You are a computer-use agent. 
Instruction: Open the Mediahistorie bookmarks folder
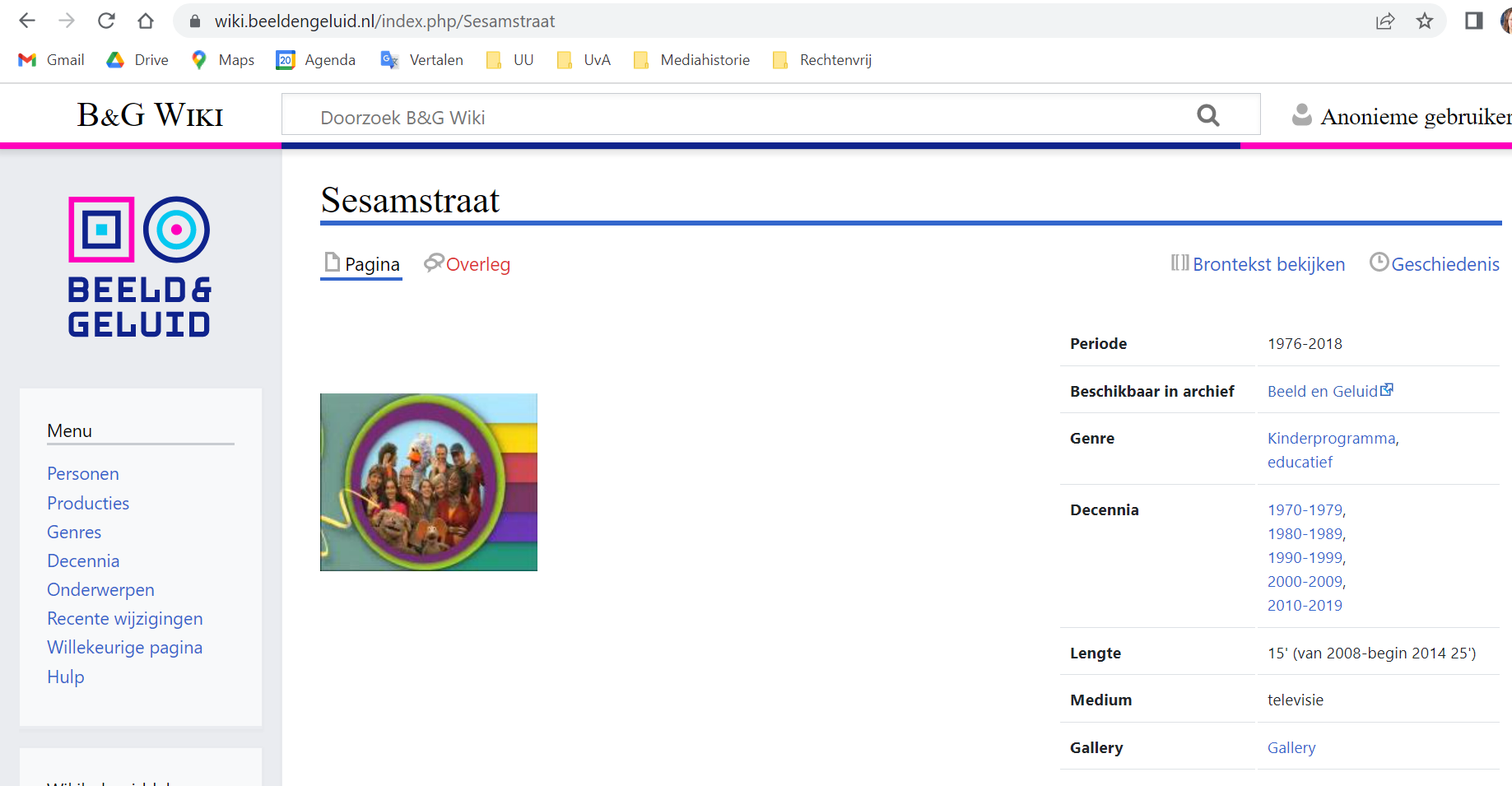pyautogui.click(x=692, y=60)
